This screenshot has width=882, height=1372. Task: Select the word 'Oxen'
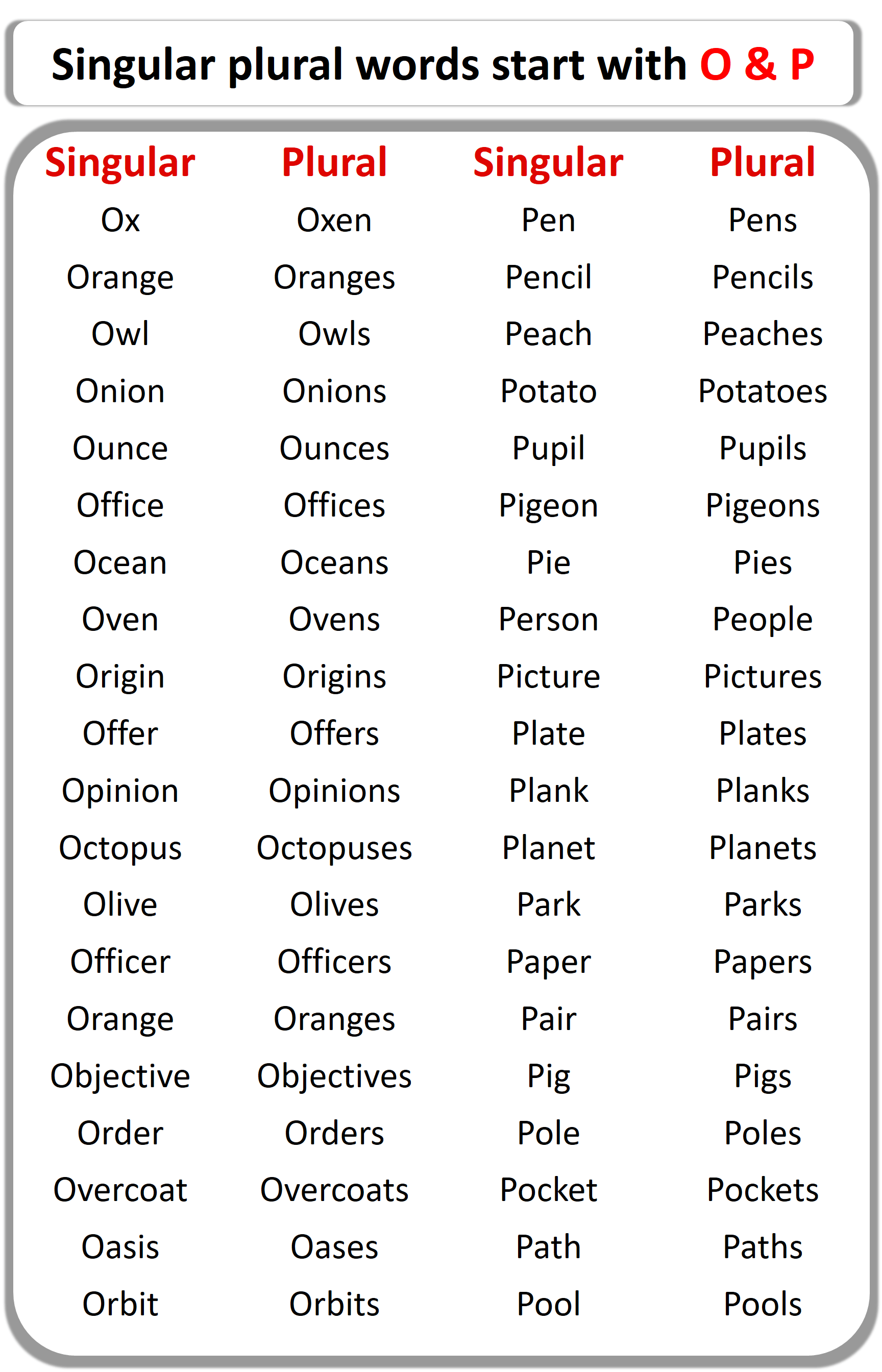334,220
